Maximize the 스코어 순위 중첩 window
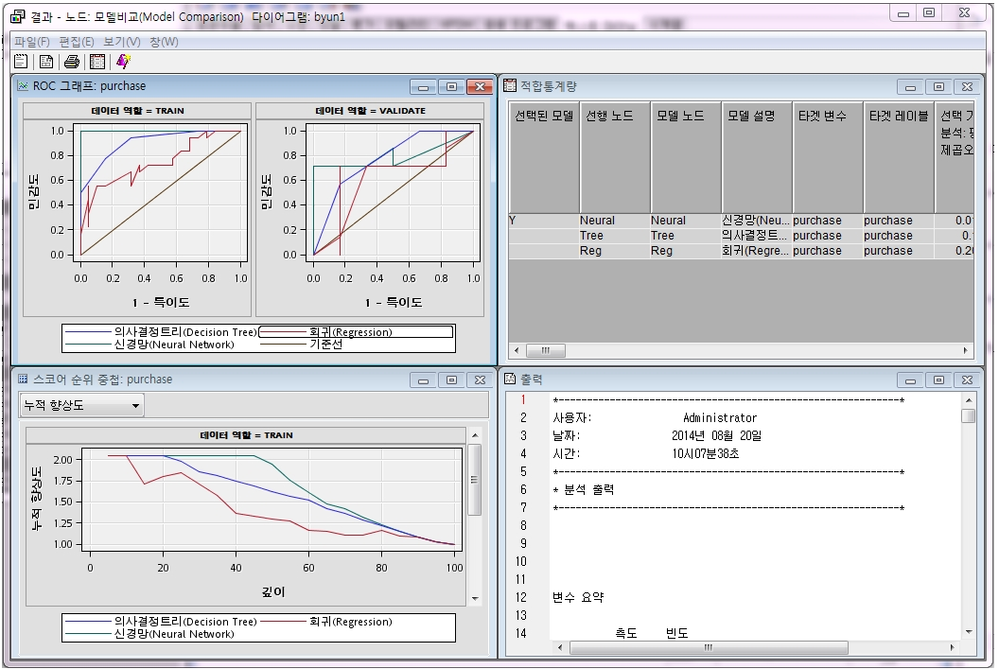The width and height of the screenshot is (999, 672). [x=452, y=380]
